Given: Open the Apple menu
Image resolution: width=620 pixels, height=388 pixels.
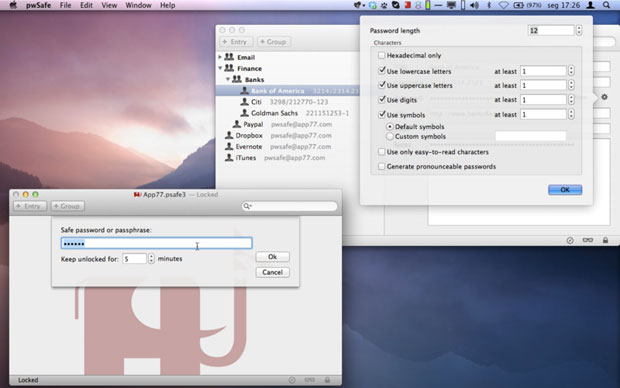Looking at the screenshot, I should [13, 5].
